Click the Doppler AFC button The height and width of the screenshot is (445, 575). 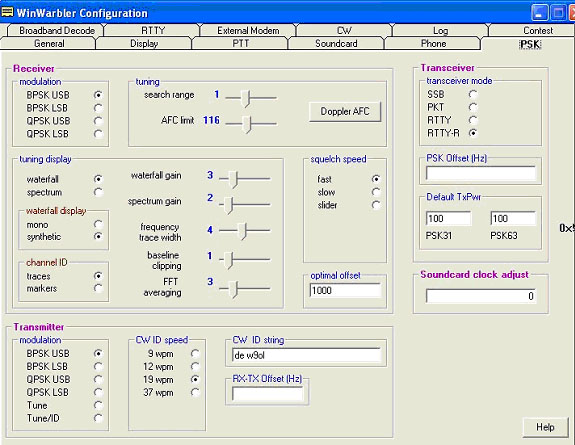(x=345, y=112)
